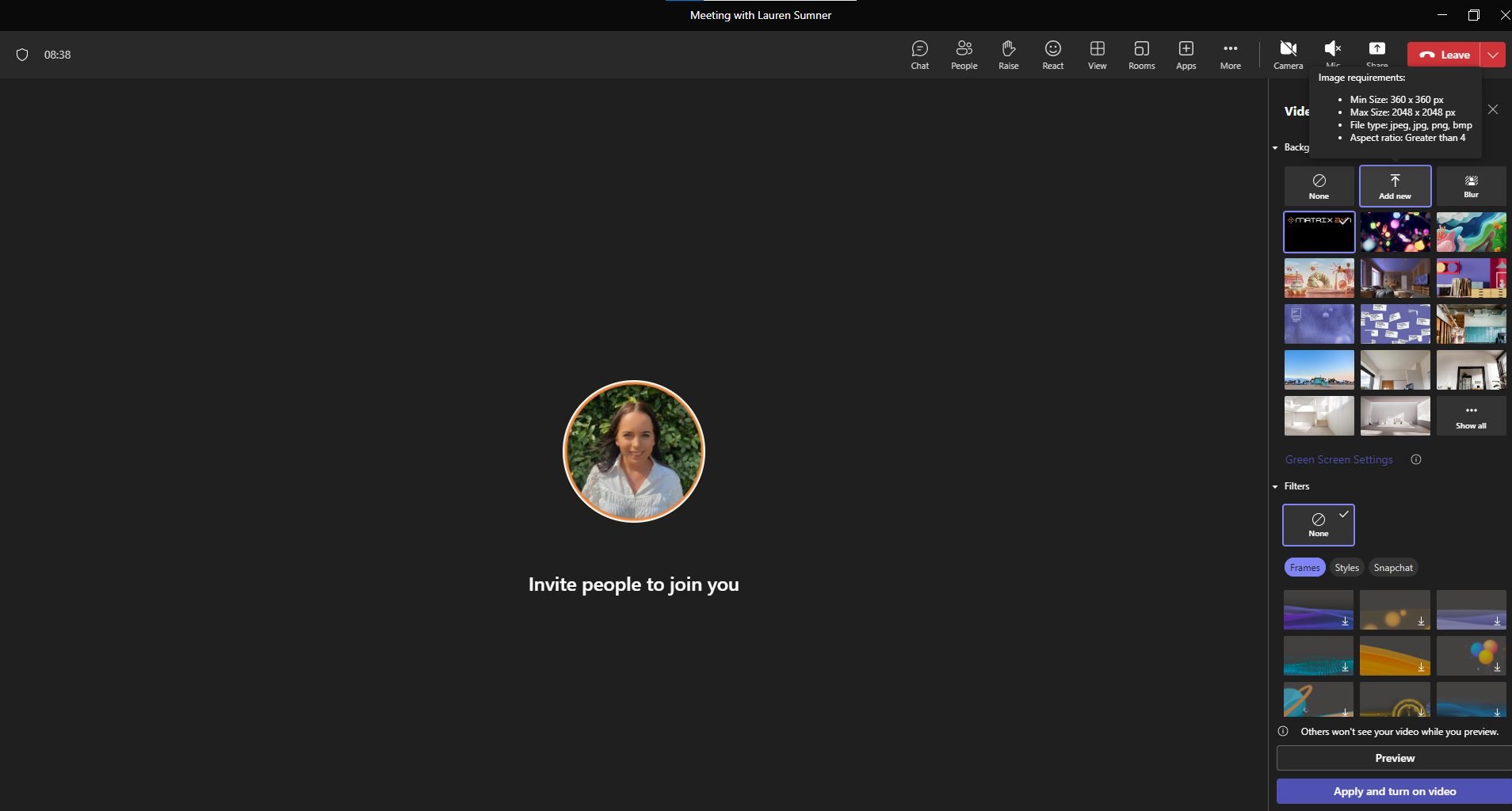Open the Chat panel

click(x=918, y=54)
